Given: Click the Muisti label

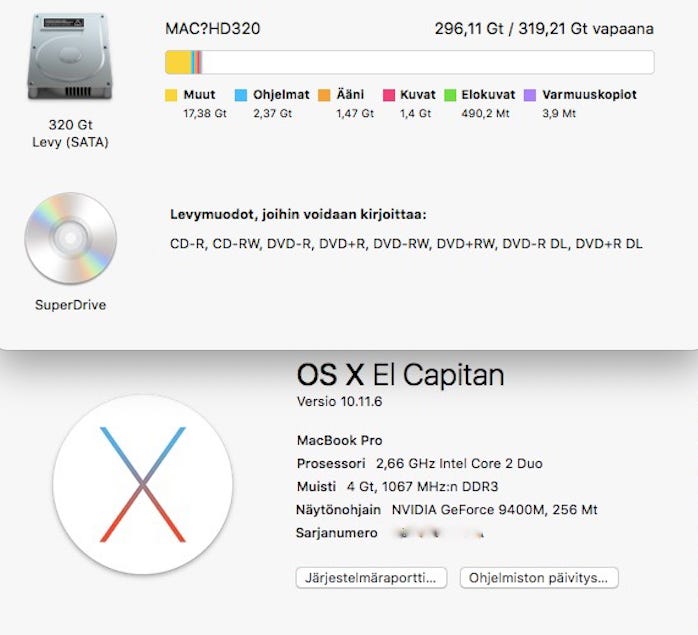Looking at the screenshot, I should (316, 487).
